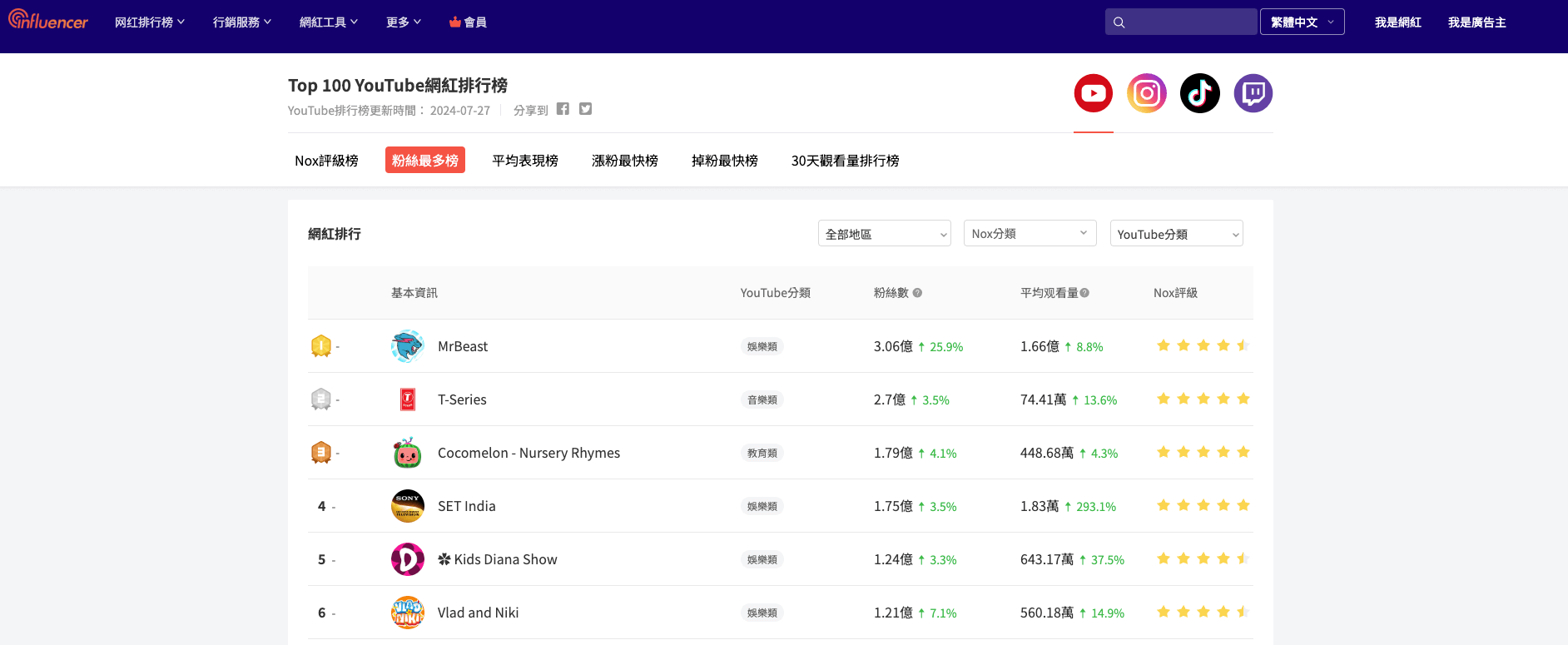
Task: Click the T-Series channel avatar
Action: click(x=408, y=399)
